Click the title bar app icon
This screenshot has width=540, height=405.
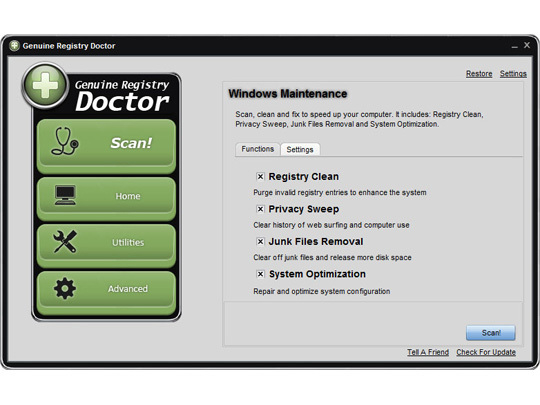[x=14, y=45]
